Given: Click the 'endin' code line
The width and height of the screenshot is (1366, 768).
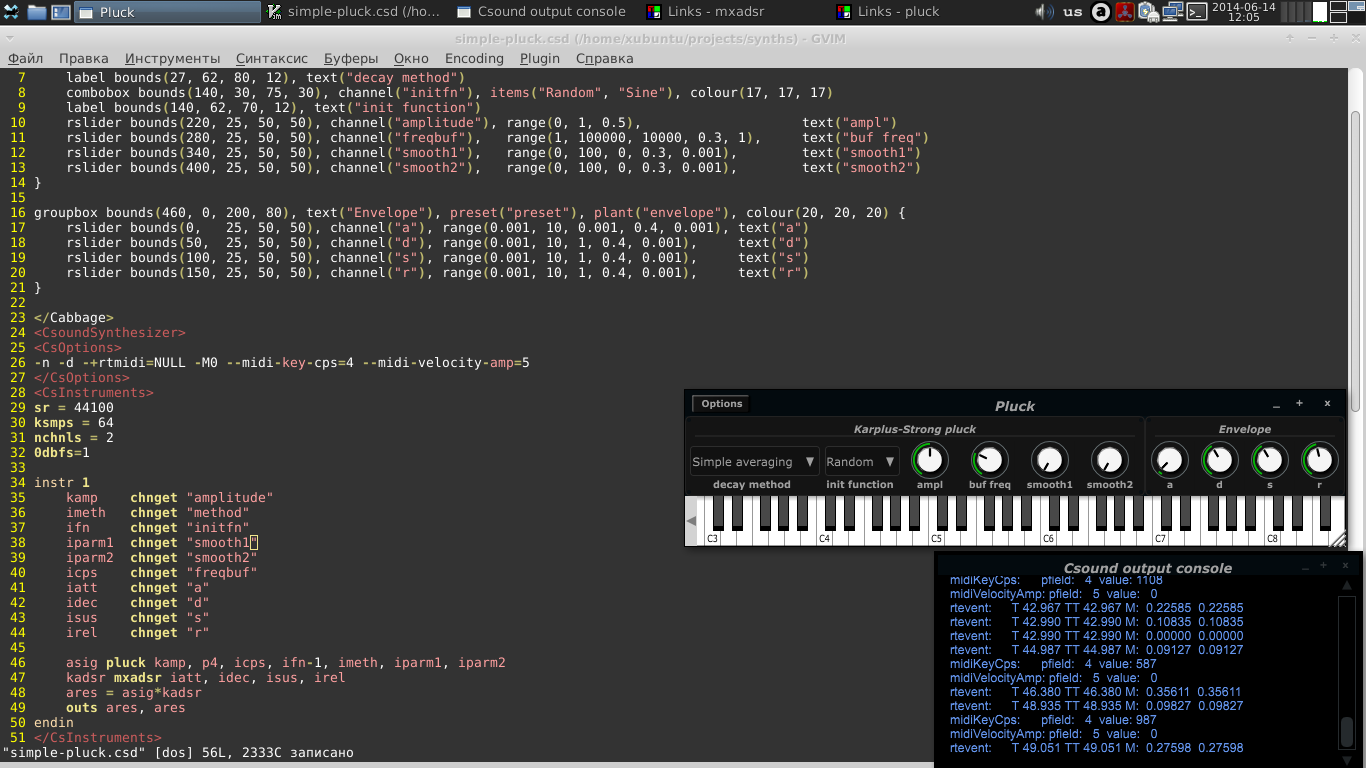Looking at the screenshot, I should [x=54, y=723].
